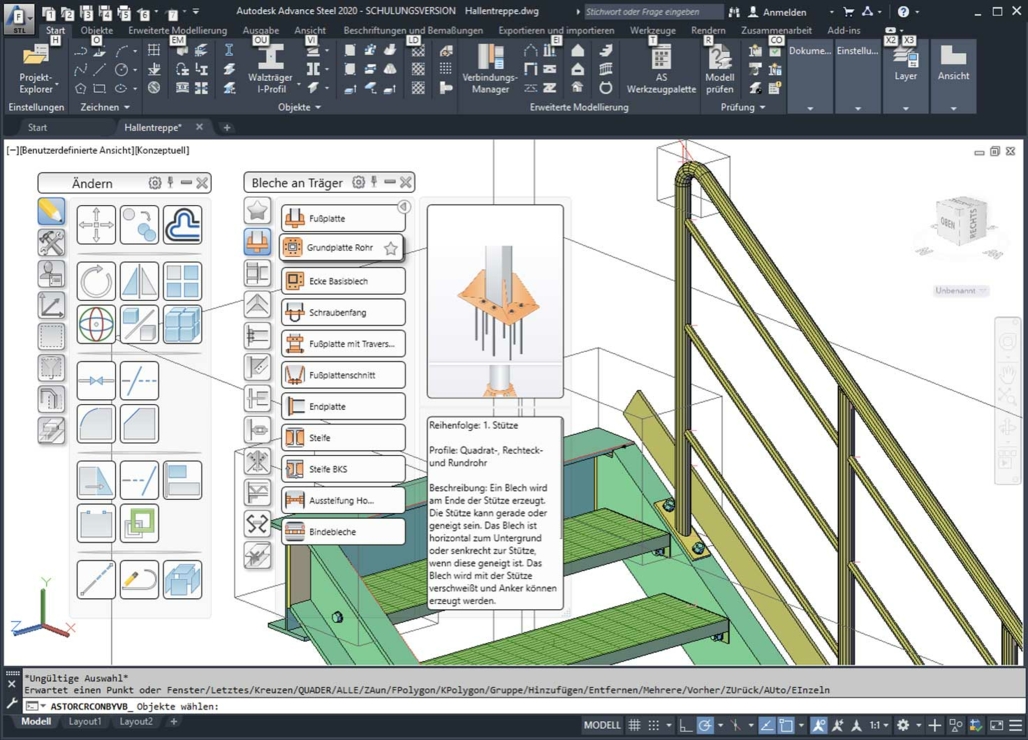Switch to the Layout1 tab

click(x=85, y=722)
